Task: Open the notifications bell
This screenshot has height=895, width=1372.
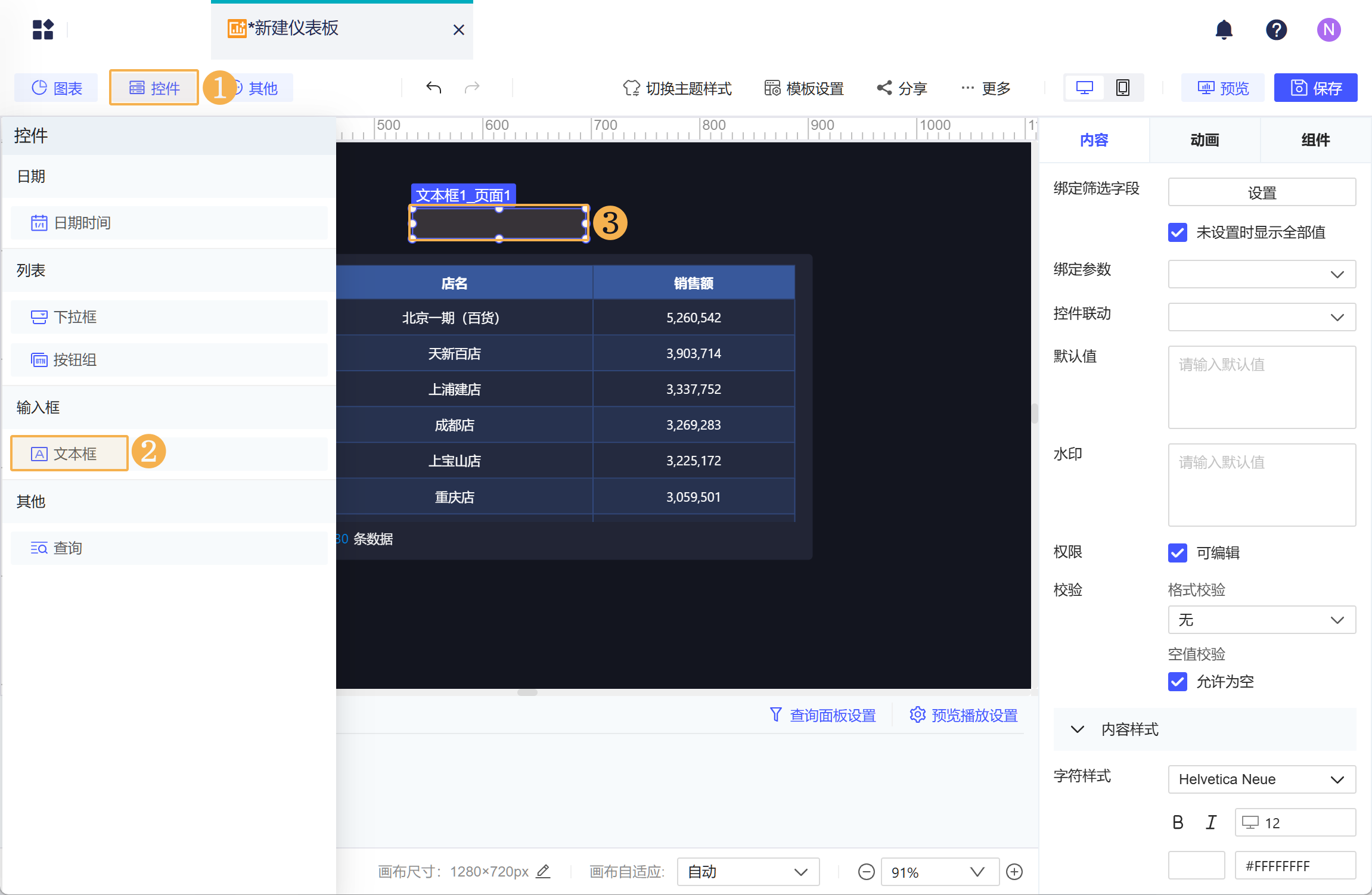Action: point(1224,29)
